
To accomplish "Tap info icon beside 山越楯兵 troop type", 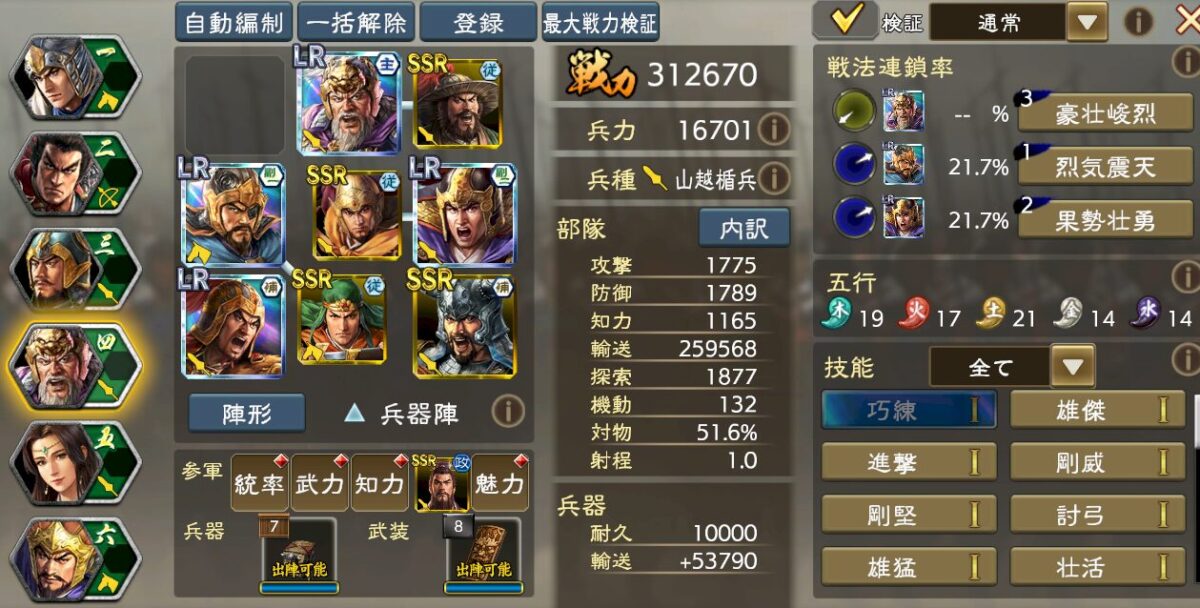I will 774,180.
